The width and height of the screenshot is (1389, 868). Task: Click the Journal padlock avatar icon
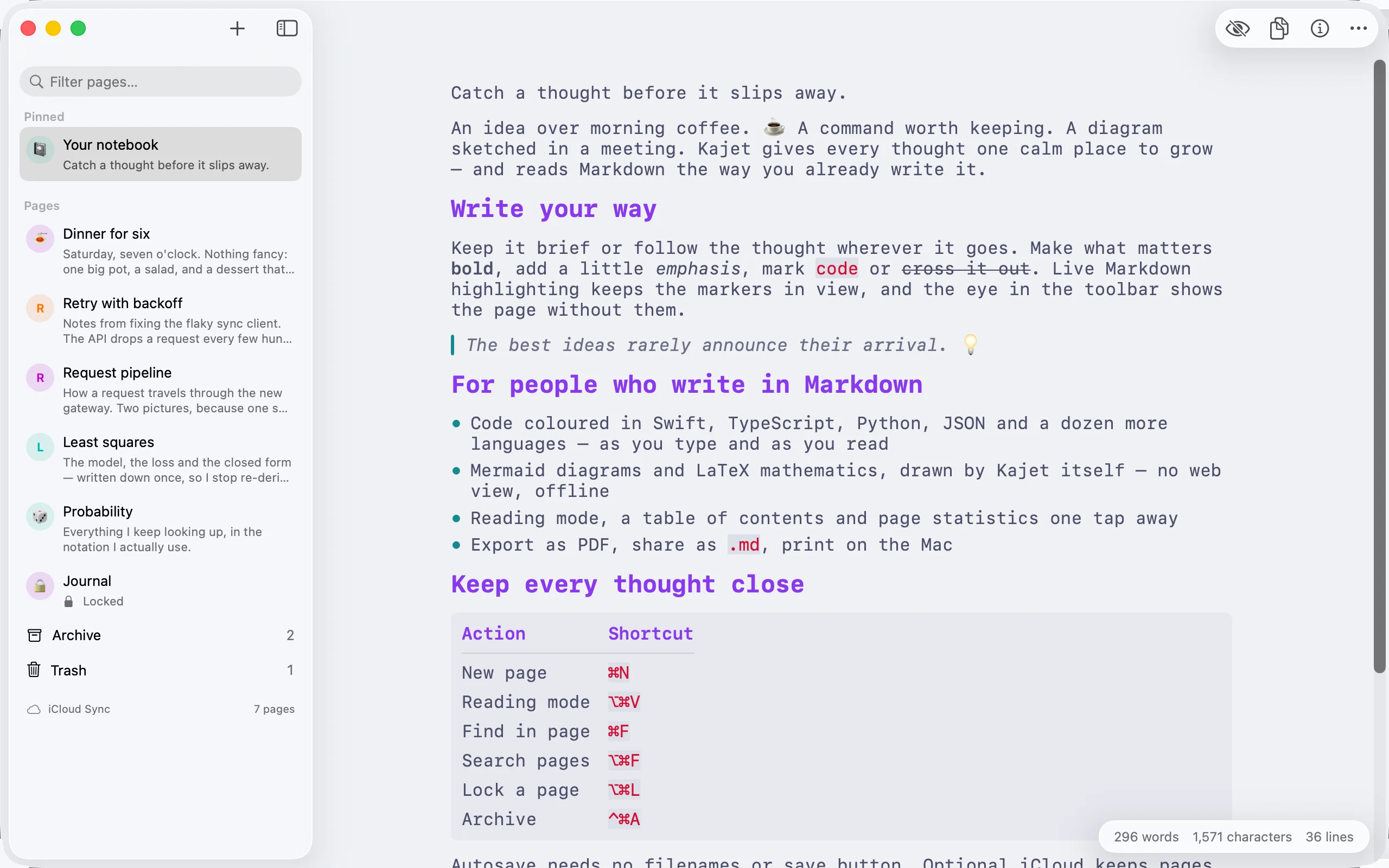coord(40,585)
